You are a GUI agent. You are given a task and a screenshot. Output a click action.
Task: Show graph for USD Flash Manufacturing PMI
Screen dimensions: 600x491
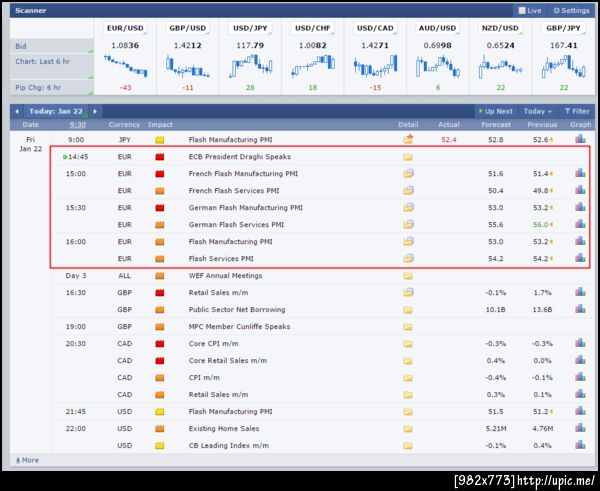580,411
